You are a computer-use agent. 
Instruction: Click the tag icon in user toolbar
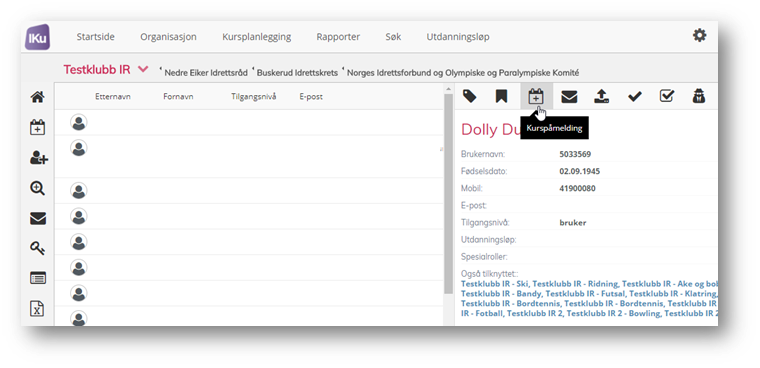click(469, 96)
